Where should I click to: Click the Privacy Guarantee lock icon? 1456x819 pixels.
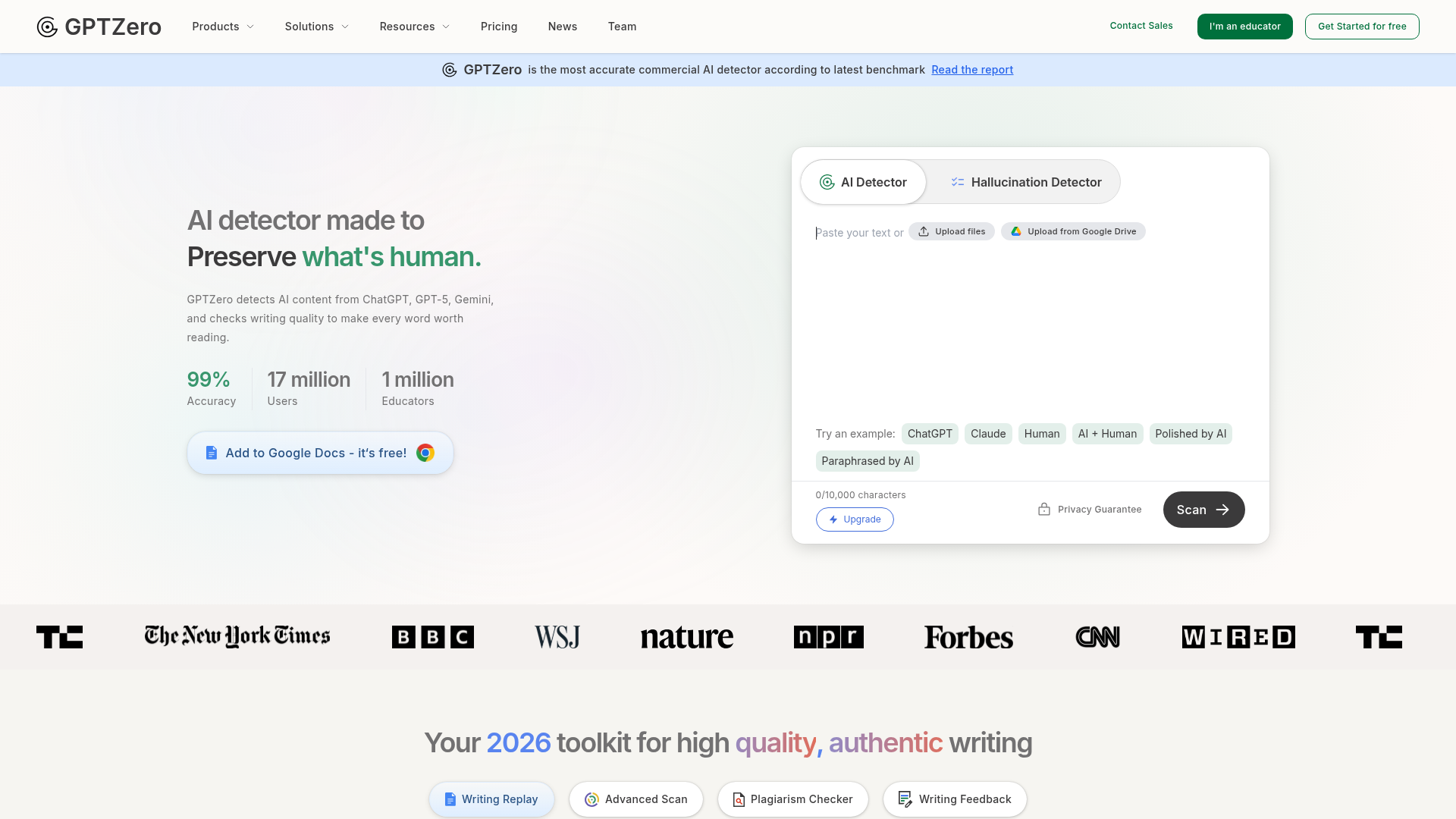1044,509
